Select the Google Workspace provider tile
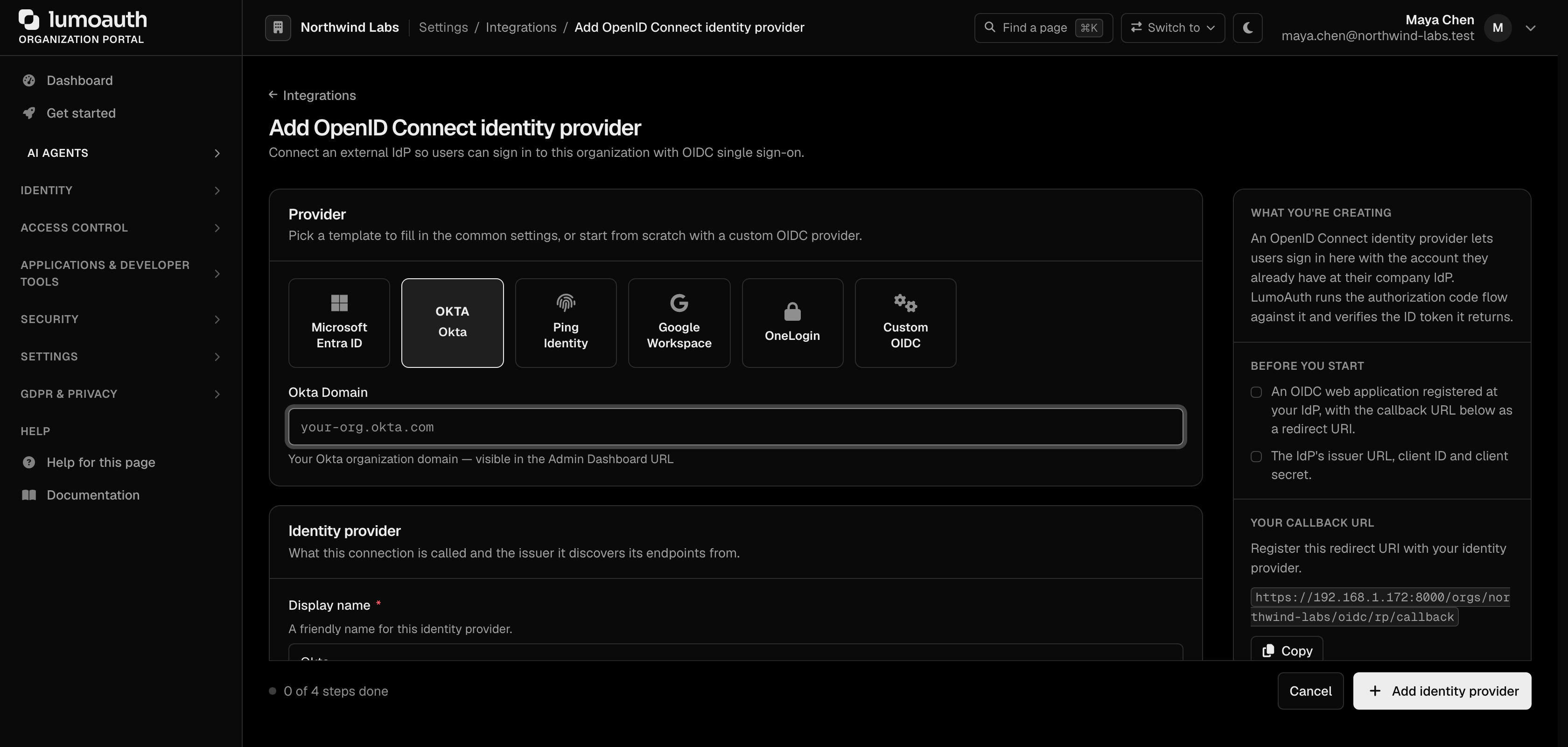 [679, 323]
